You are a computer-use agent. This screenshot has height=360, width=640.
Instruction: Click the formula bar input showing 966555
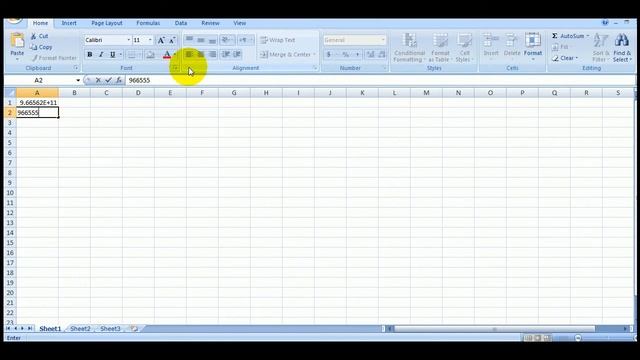click(x=380, y=80)
